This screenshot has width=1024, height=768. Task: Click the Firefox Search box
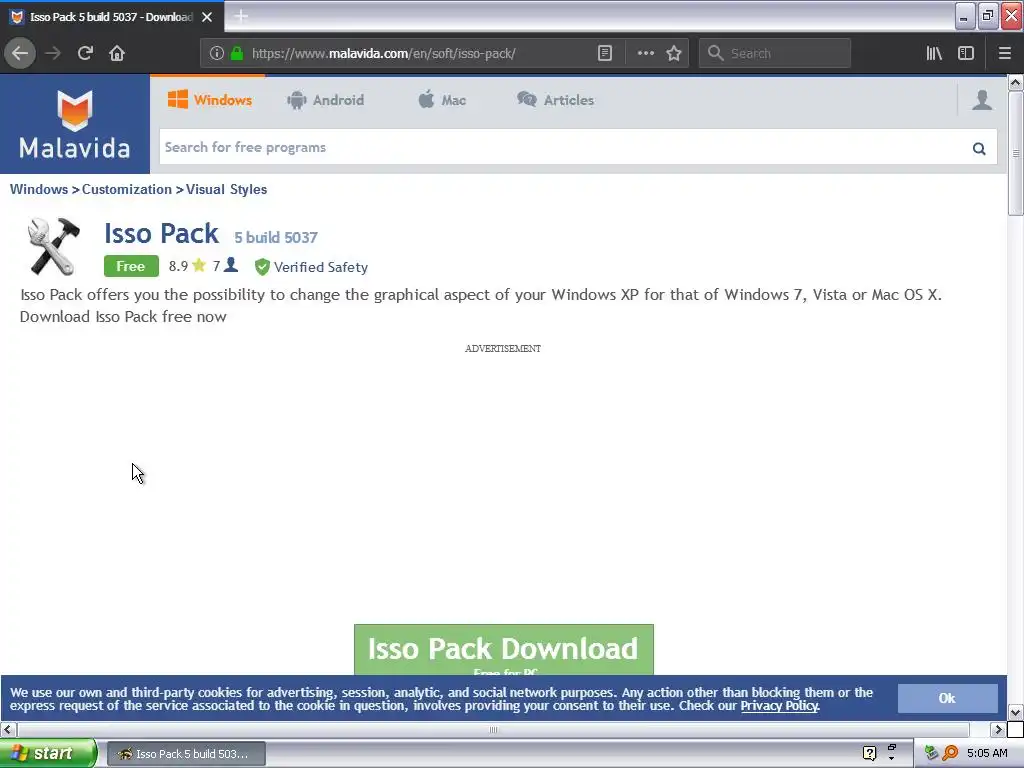pyautogui.click(x=775, y=53)
